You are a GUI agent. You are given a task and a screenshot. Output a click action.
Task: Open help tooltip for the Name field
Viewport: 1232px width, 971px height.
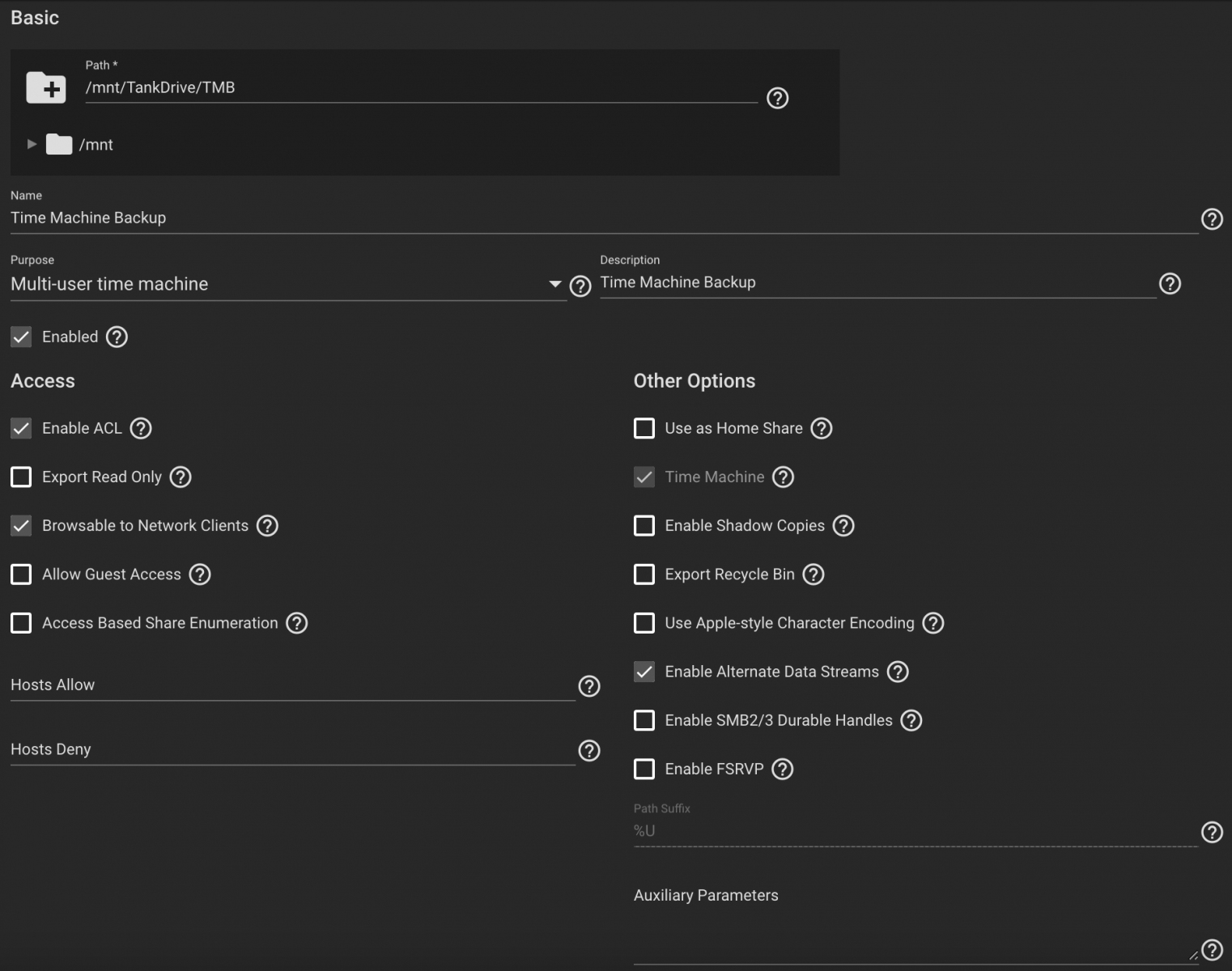1212,219
